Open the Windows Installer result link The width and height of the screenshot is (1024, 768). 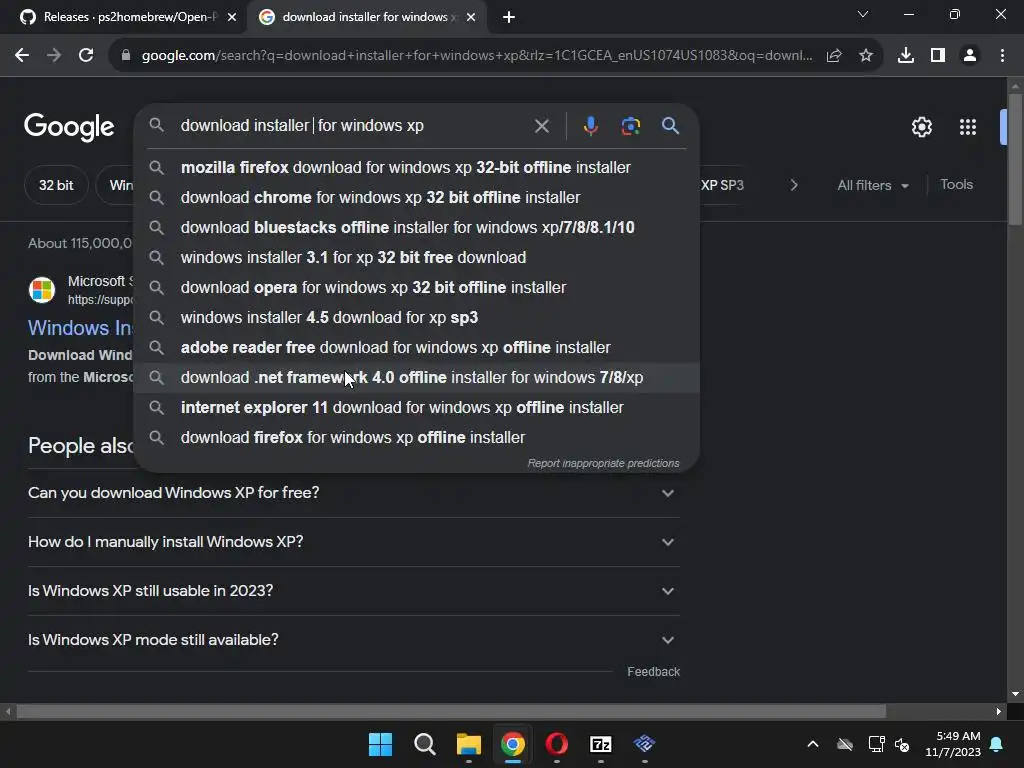(x=80, y=328)
